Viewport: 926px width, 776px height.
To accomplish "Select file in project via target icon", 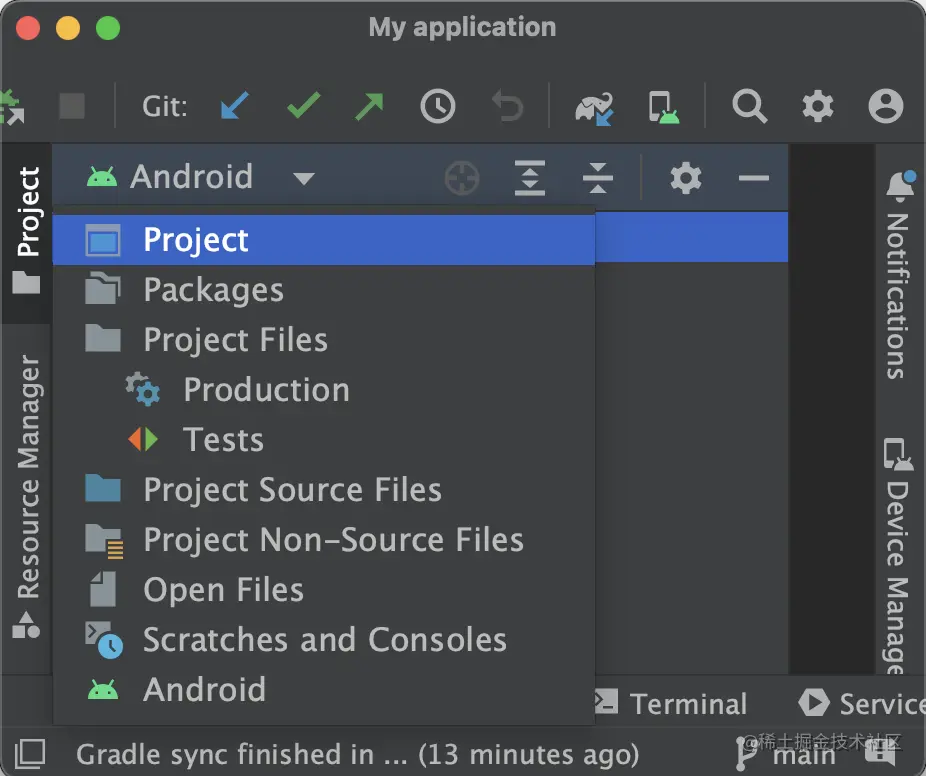I will (461, 177).
